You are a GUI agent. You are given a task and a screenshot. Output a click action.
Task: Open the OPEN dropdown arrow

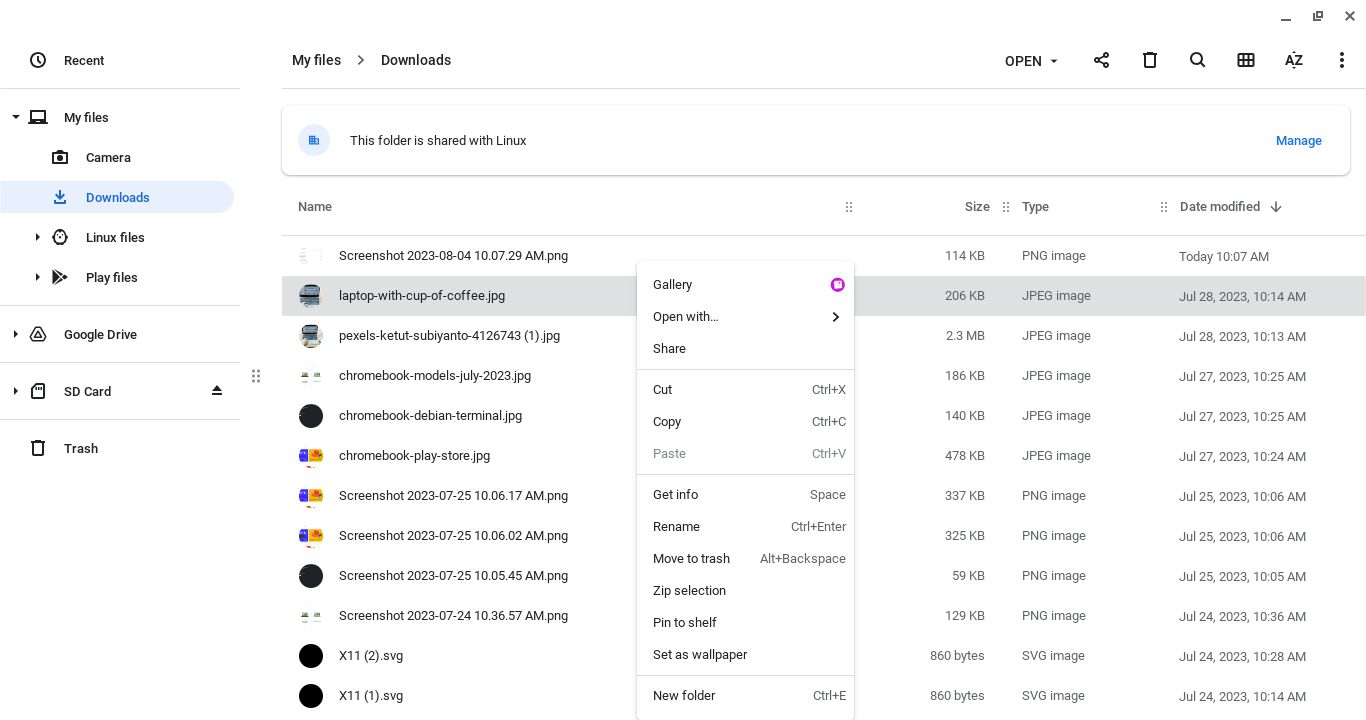pyautogui.click(x=1053, y=61)
